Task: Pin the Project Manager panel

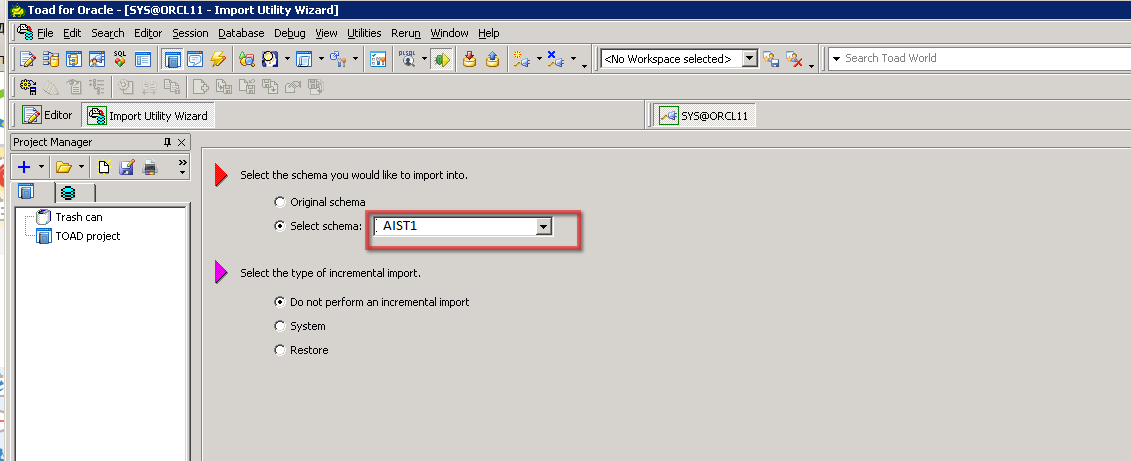Action: click(167, 143)
